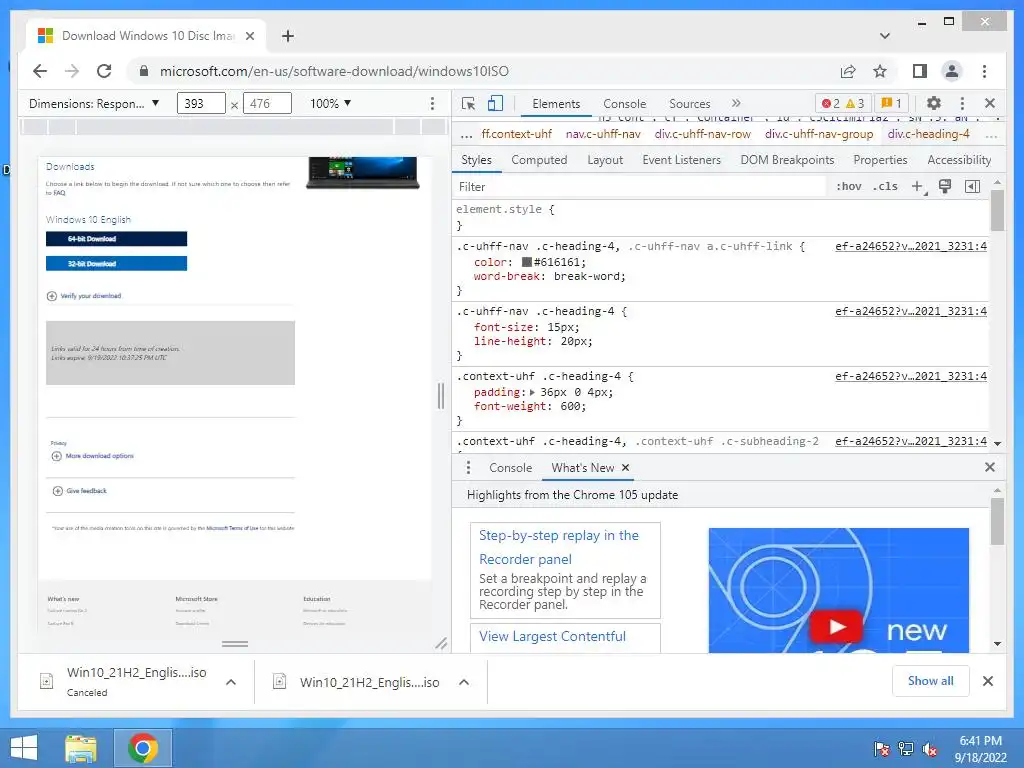Close the Download Windows 10 Disc Image tab
The width and height of the screenshot is (1024, 768).
click(x=249, y=36)
